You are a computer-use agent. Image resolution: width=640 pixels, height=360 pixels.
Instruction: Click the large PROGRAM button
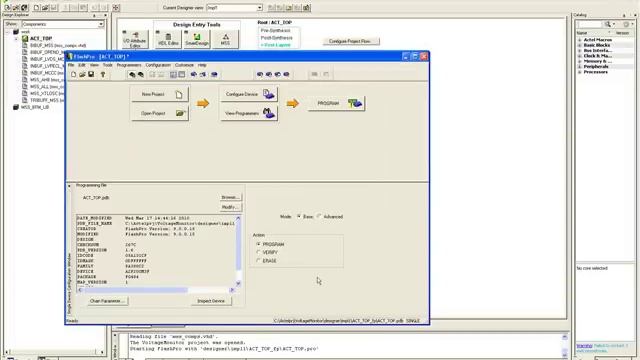[336, 103]
